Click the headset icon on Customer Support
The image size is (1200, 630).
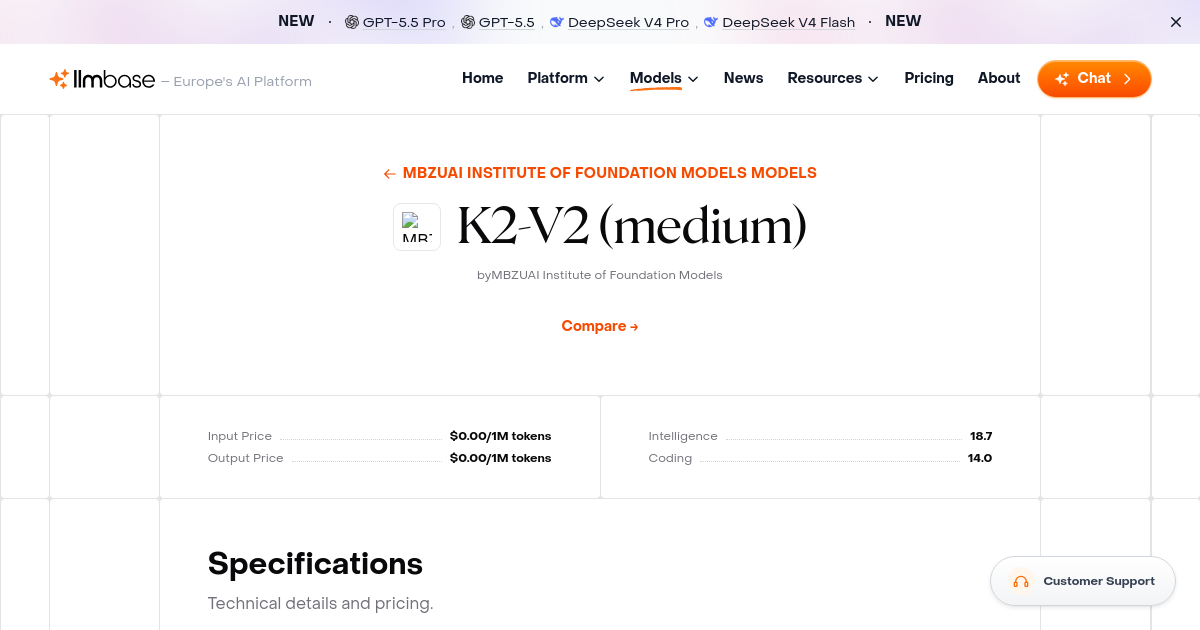[1021, 581]
